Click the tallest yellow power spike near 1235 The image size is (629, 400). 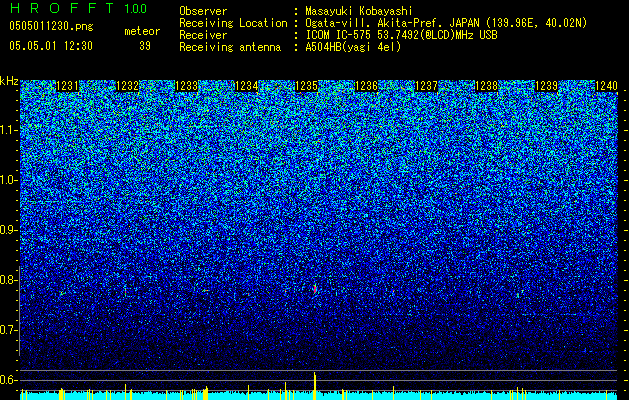315,385
